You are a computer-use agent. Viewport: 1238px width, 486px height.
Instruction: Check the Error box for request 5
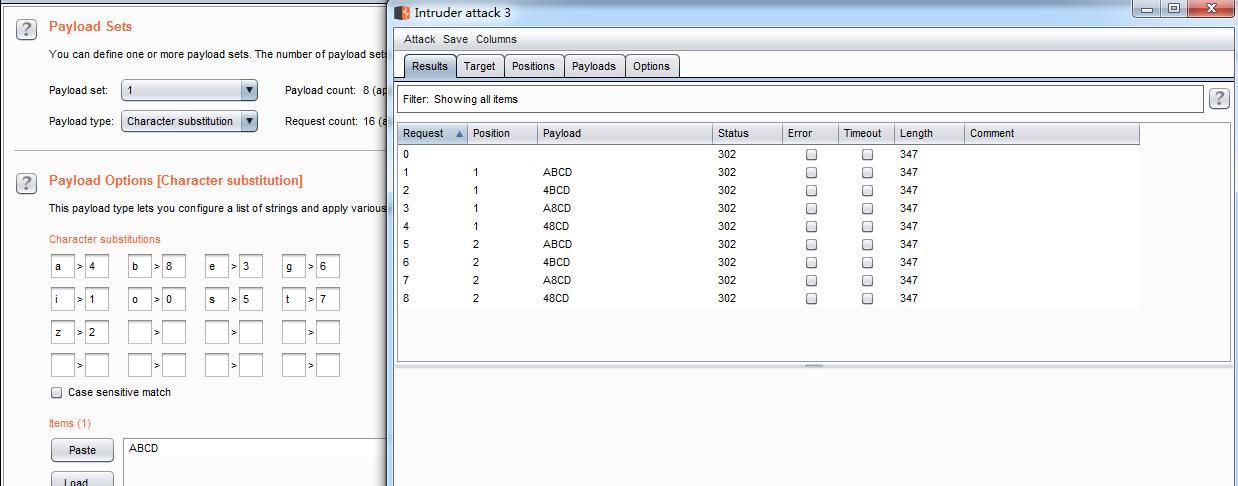click(x=812, y=245)
